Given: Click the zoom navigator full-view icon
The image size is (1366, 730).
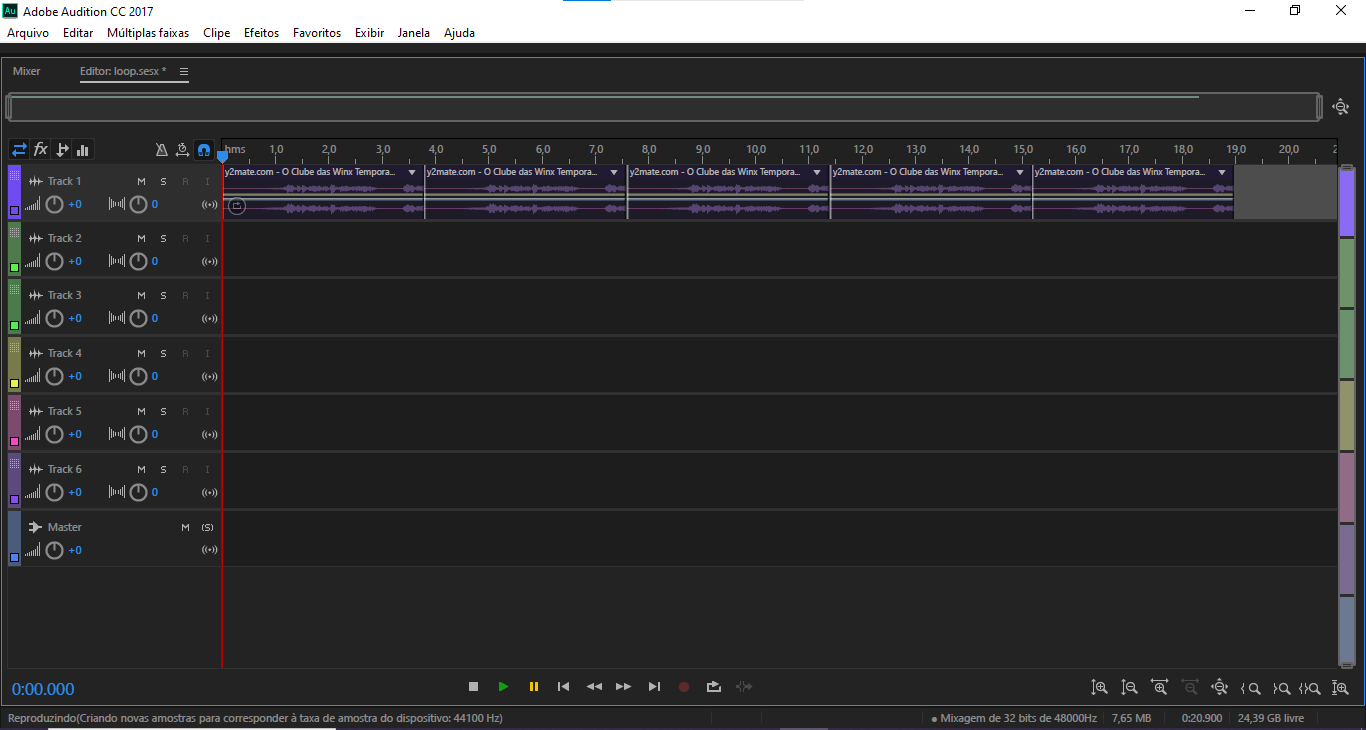Looking at the screenshot, I should pos(1341,107).
